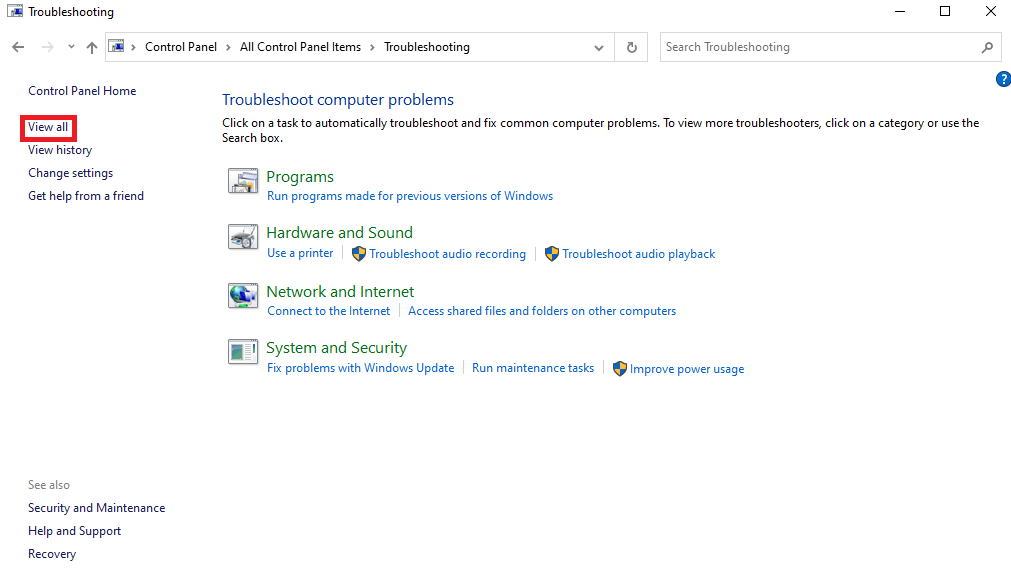Click Improve power usage
Image resolution: width=1011 pixels, height=579 pixels.
click(x=687, y=369)
